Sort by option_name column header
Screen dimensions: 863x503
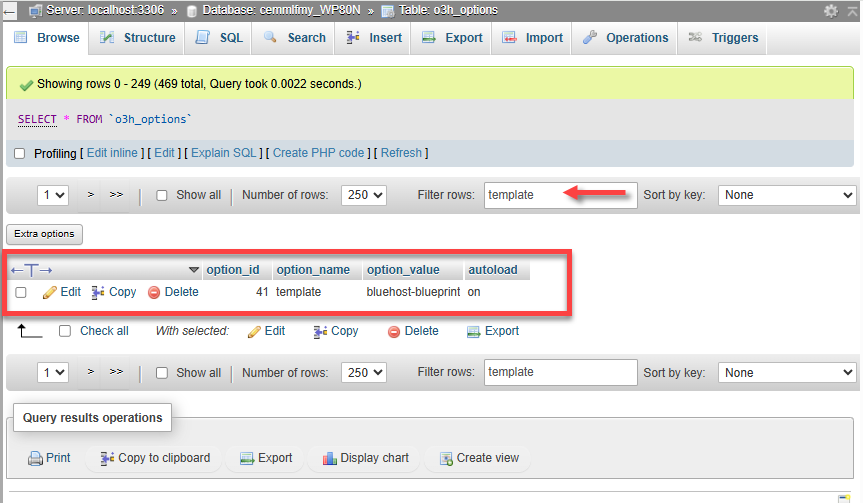coord(313,270)
